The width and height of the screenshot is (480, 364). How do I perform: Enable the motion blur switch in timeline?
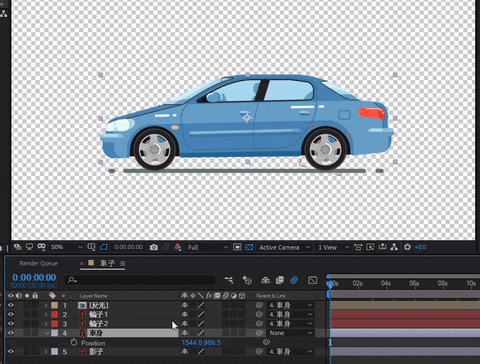tap(294, 280)
